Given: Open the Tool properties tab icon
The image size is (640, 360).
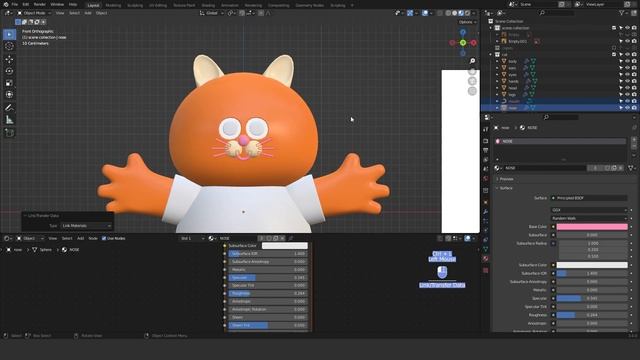Looking at the screenshot, I should pos(485,129).
